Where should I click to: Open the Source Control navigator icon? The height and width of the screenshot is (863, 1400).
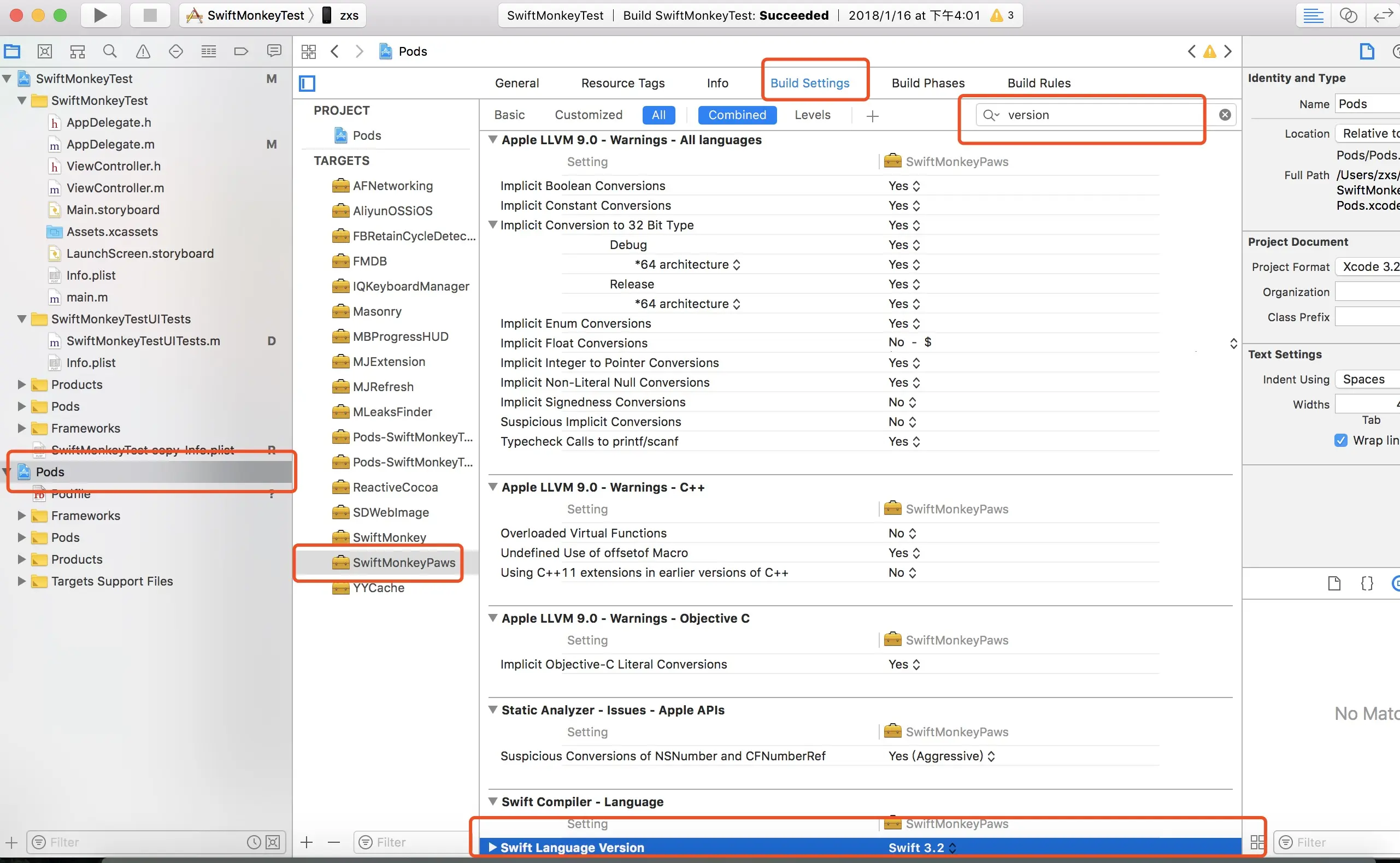tap(44, 51)
